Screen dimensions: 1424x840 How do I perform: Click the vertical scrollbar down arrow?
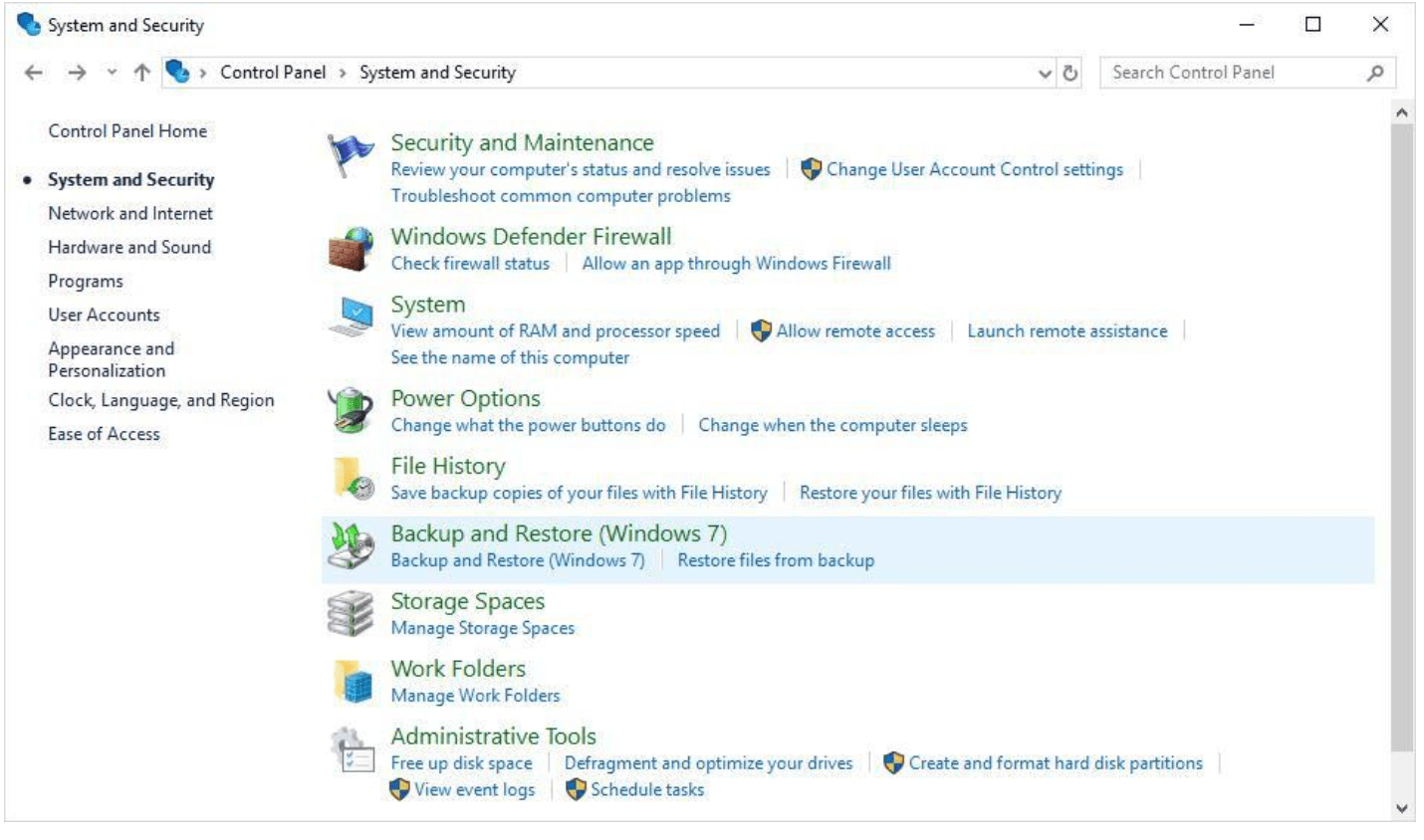pyautogui.click(x=1402, y=808)
